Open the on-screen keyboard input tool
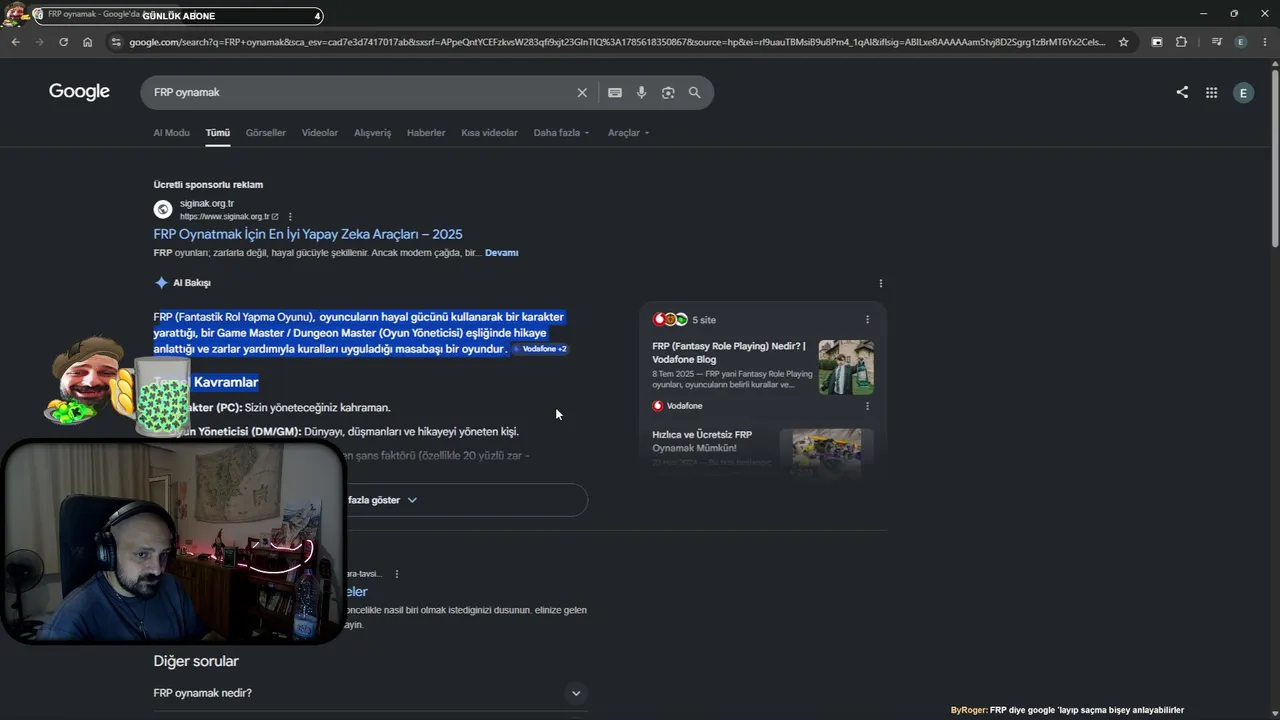 coord(615,92)
